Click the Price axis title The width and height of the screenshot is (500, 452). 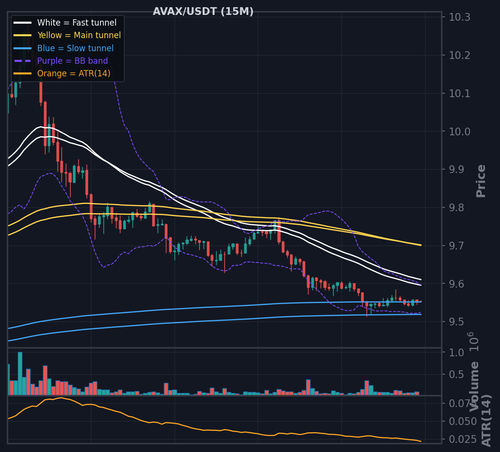[481, 181]
